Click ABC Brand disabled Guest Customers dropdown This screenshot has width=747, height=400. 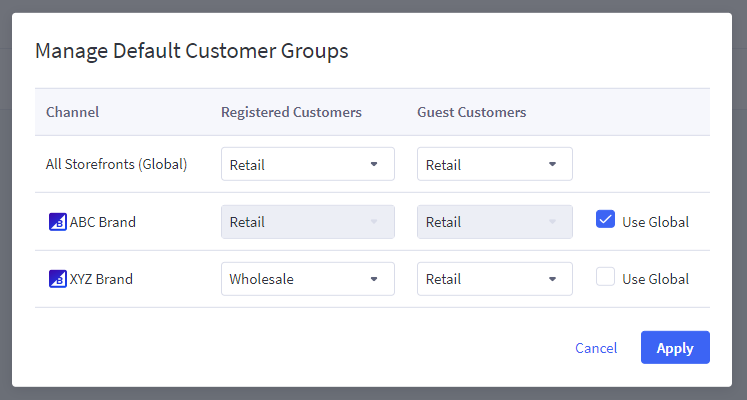[494, 222]
